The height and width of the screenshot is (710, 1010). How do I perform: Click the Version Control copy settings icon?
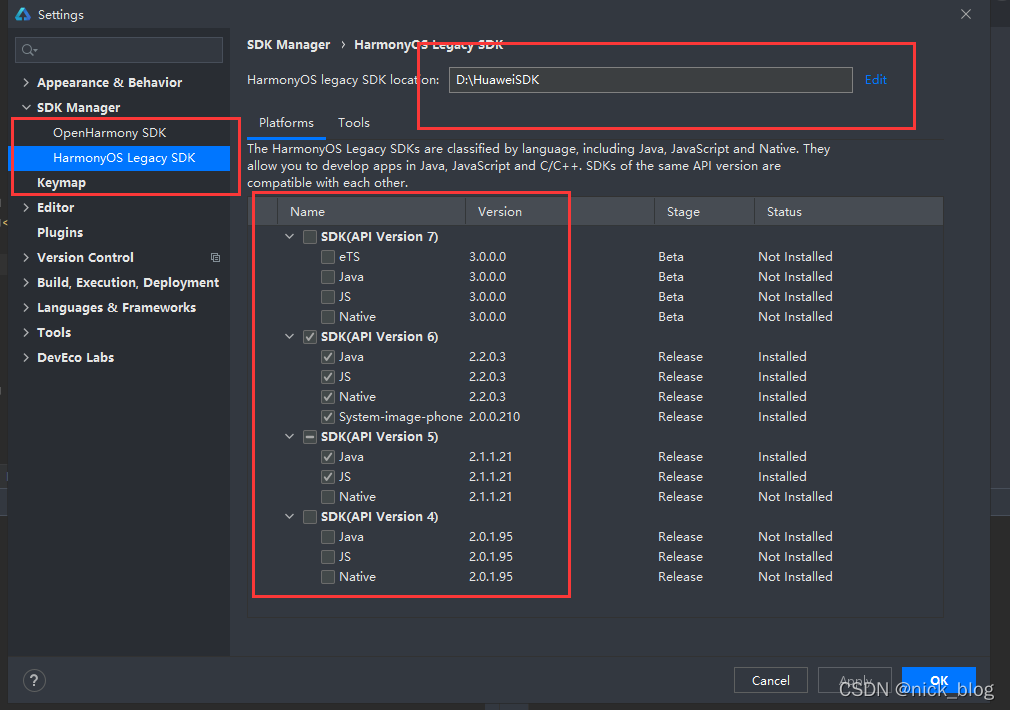point(215,258)
